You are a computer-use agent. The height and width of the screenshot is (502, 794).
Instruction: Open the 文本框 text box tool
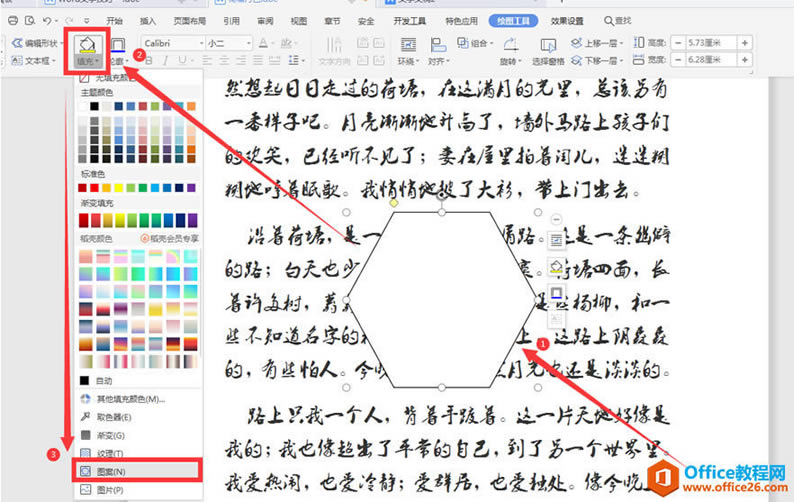(x=33, y=61)
